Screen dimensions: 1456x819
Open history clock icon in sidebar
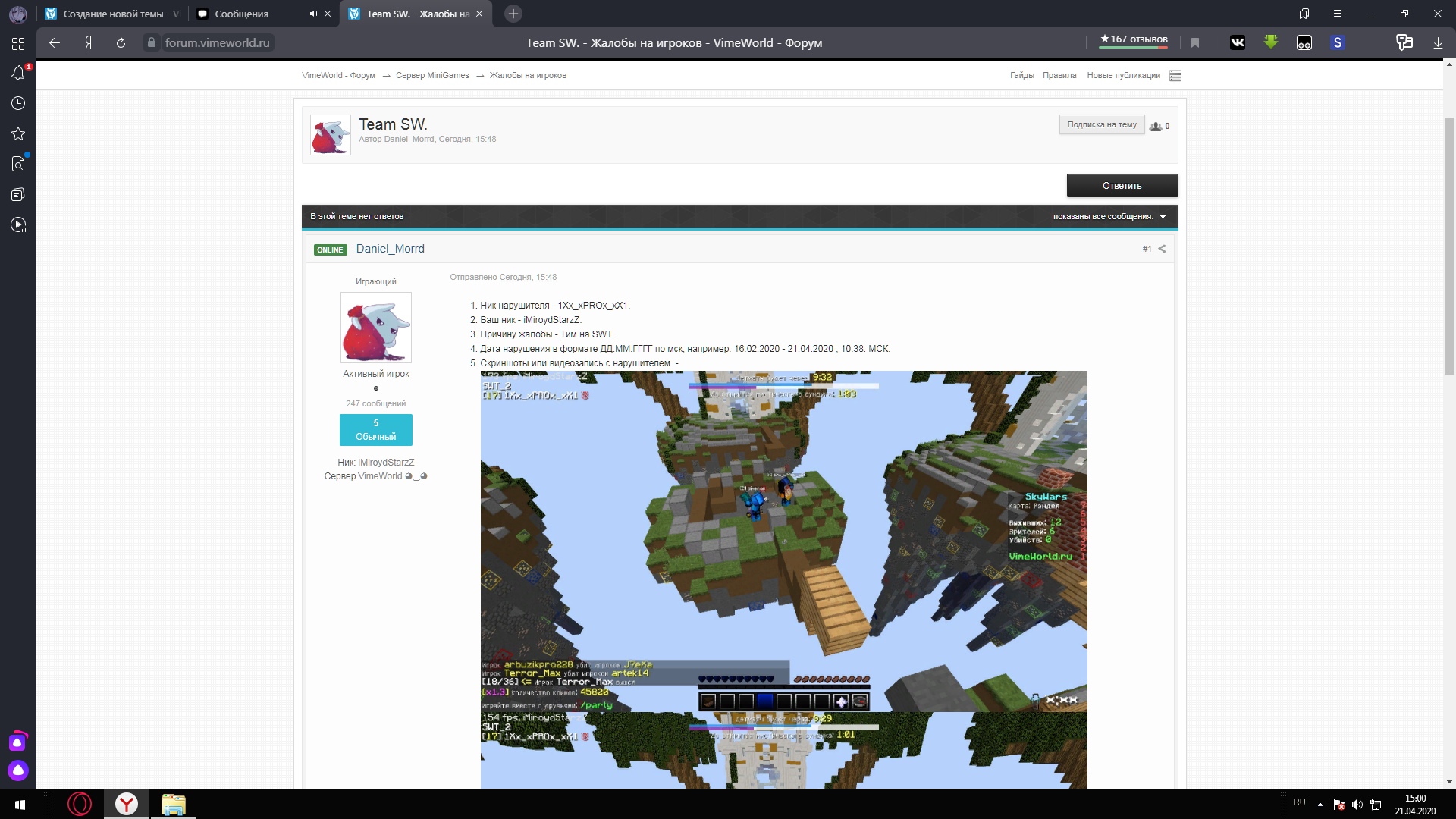(x=18, y=103)
